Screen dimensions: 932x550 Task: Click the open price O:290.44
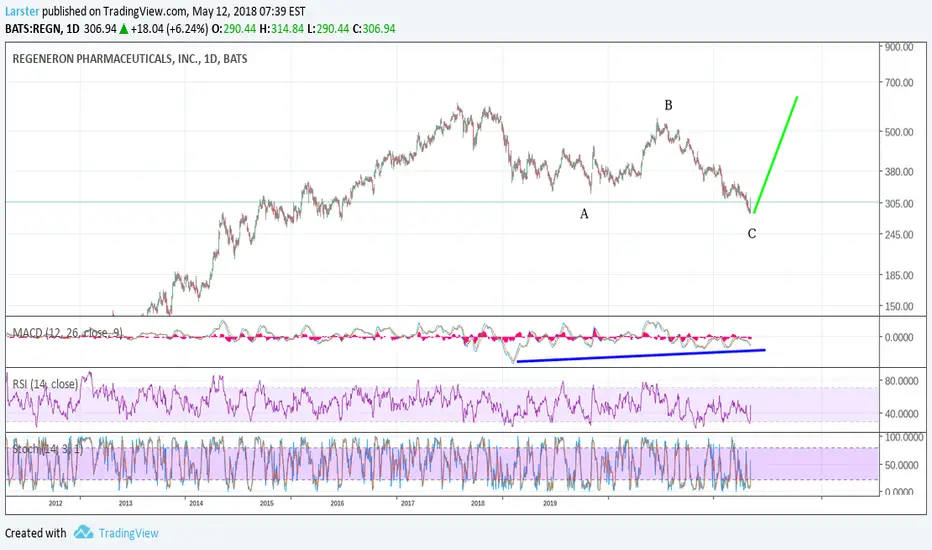click(234, 29)
